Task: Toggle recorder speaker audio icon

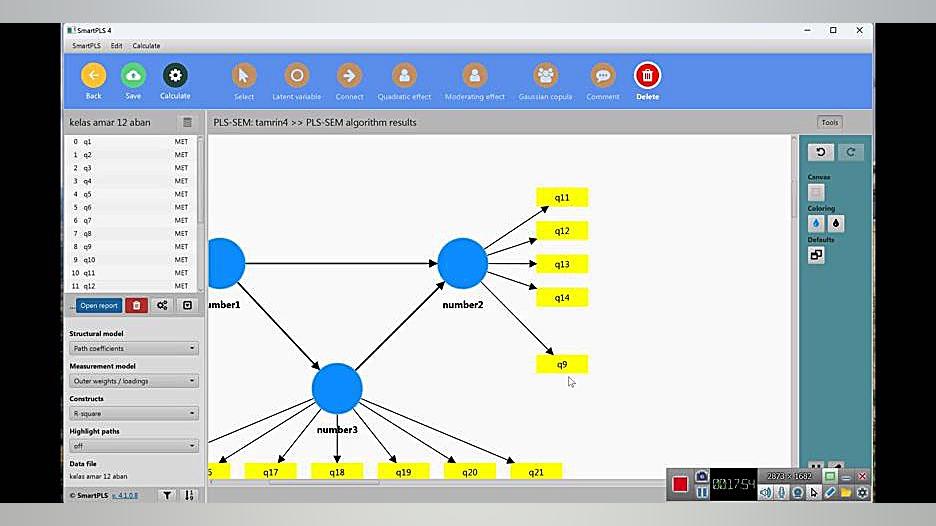Action: (765, 493)
